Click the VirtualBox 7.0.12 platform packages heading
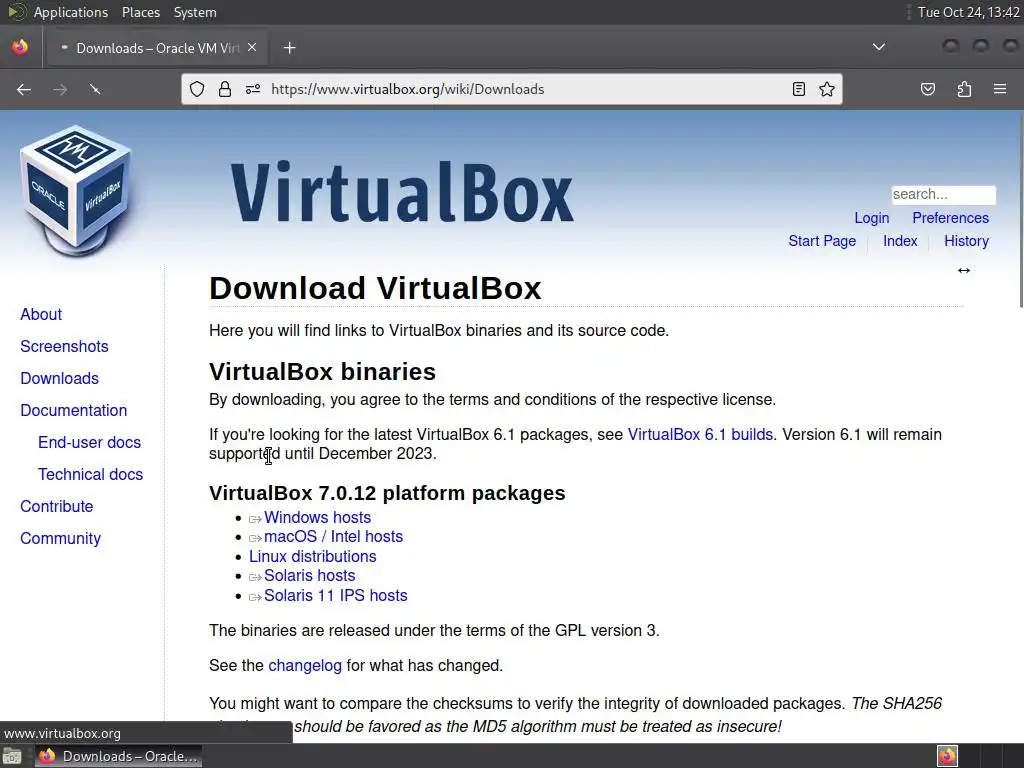This screenshot has height=768, width=1024. tap(387, 493)
